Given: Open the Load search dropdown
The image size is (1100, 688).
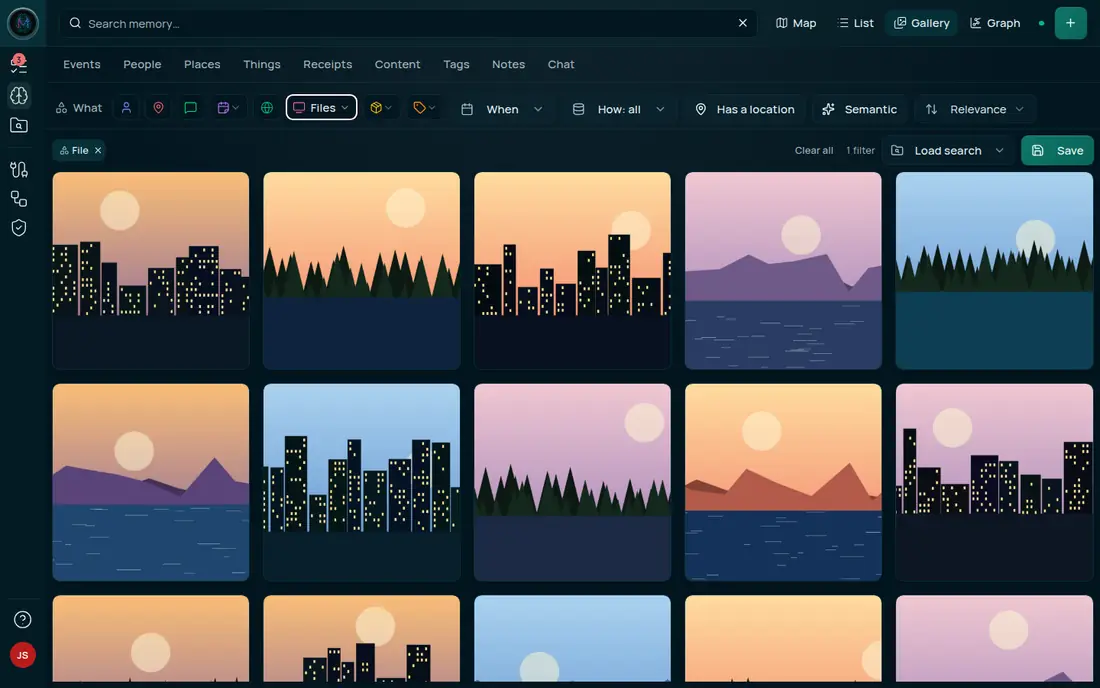Looking at the screenshot, I should coord(948,151).
